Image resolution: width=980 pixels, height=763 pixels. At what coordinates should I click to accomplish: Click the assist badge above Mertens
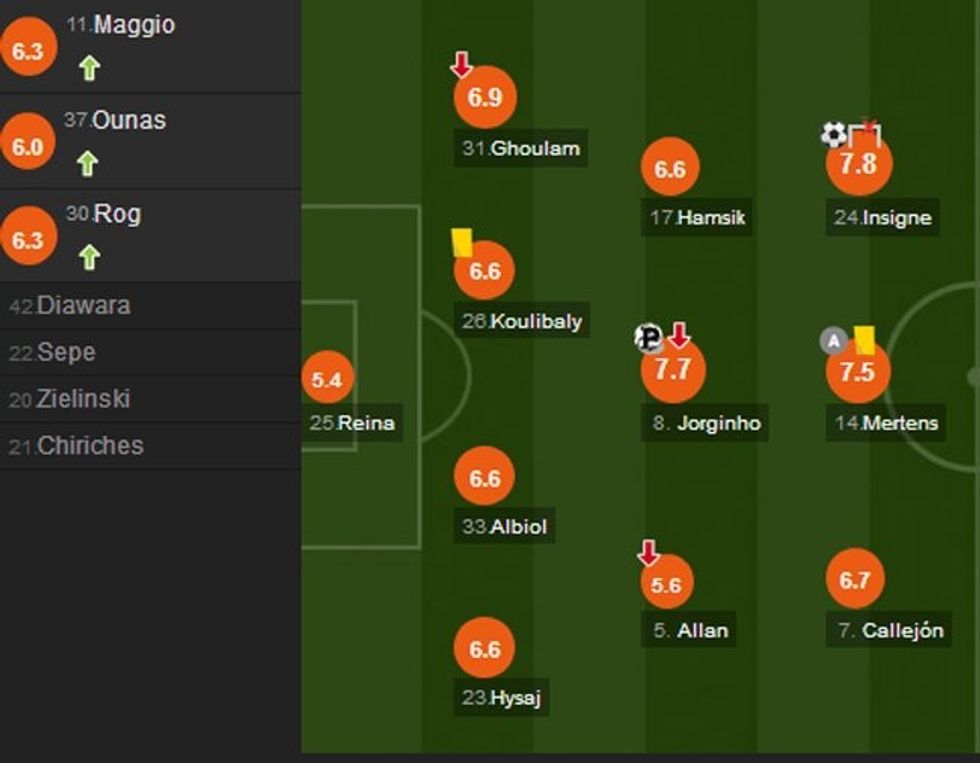[834, 341]
